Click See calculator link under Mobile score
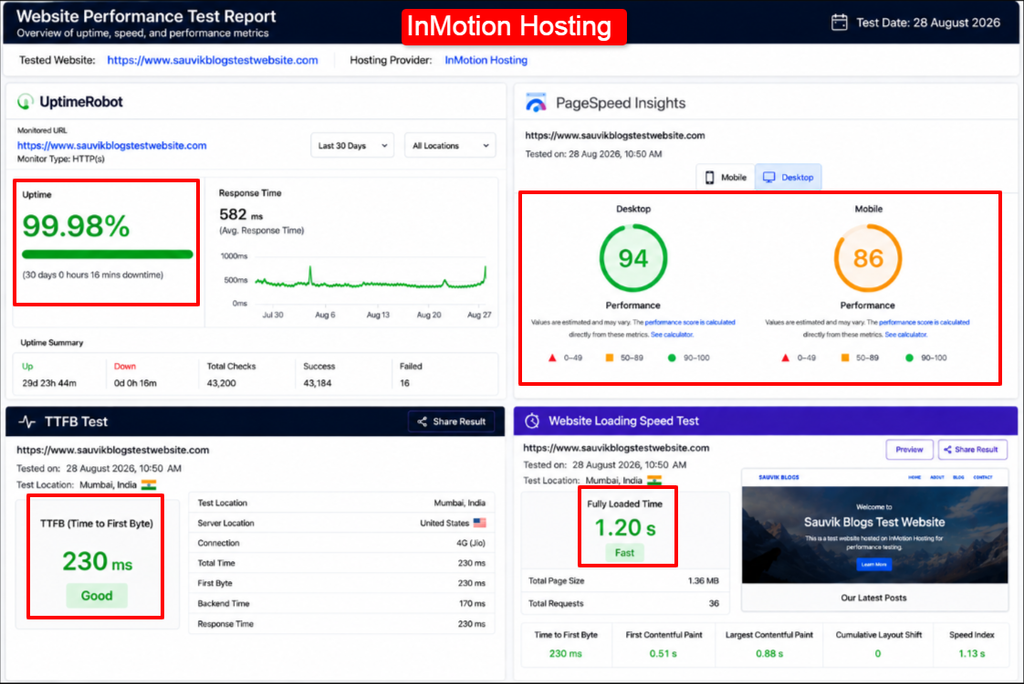1024x684 pixels. point(906,334)
